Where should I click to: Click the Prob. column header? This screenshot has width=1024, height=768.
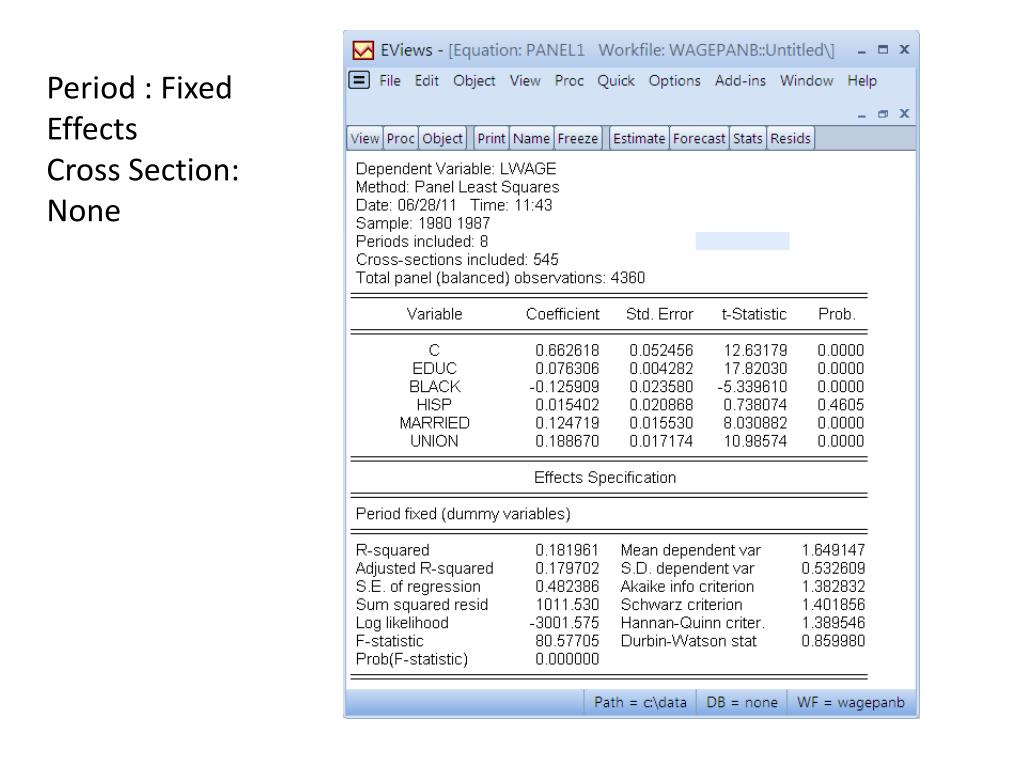pos(837,314)
